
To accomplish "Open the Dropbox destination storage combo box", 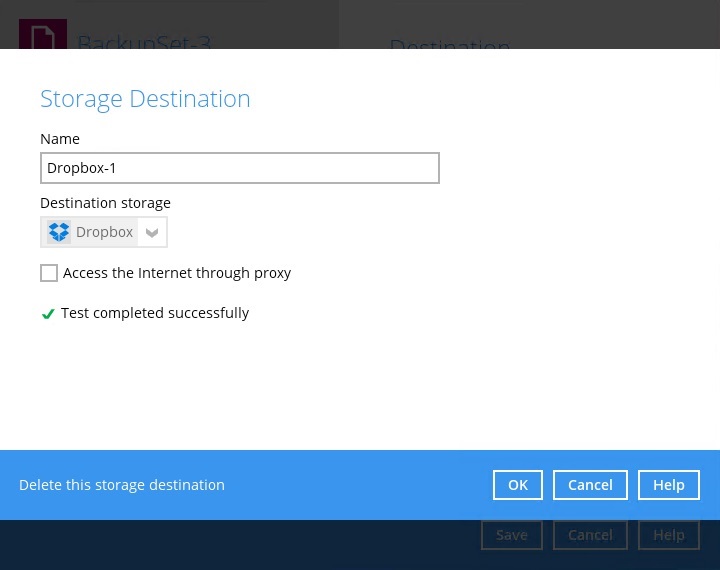I will coord(104,232).
